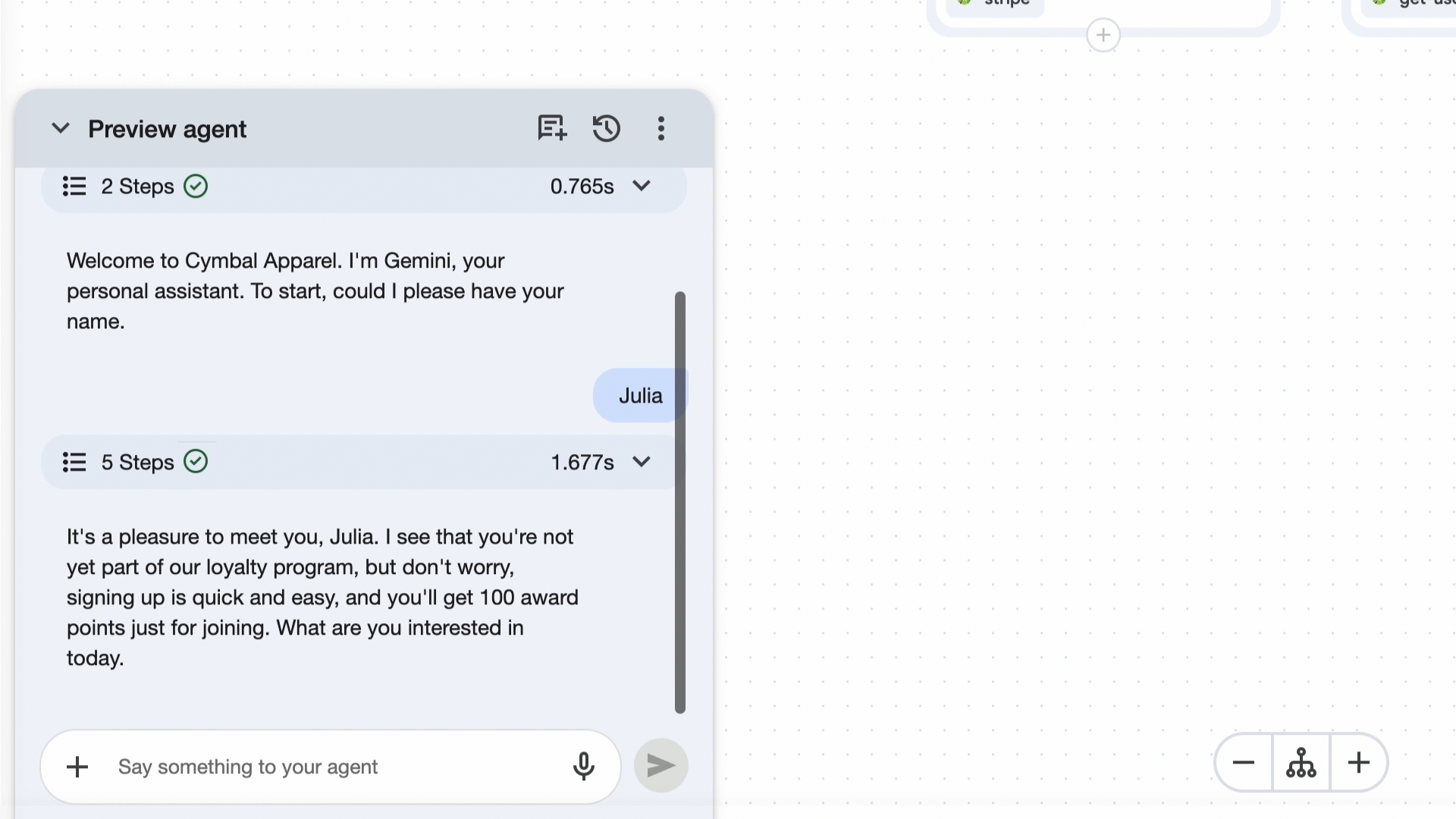Add node with circled plus on canvas
The image size is (1456, 819).
coord(1103,35)
